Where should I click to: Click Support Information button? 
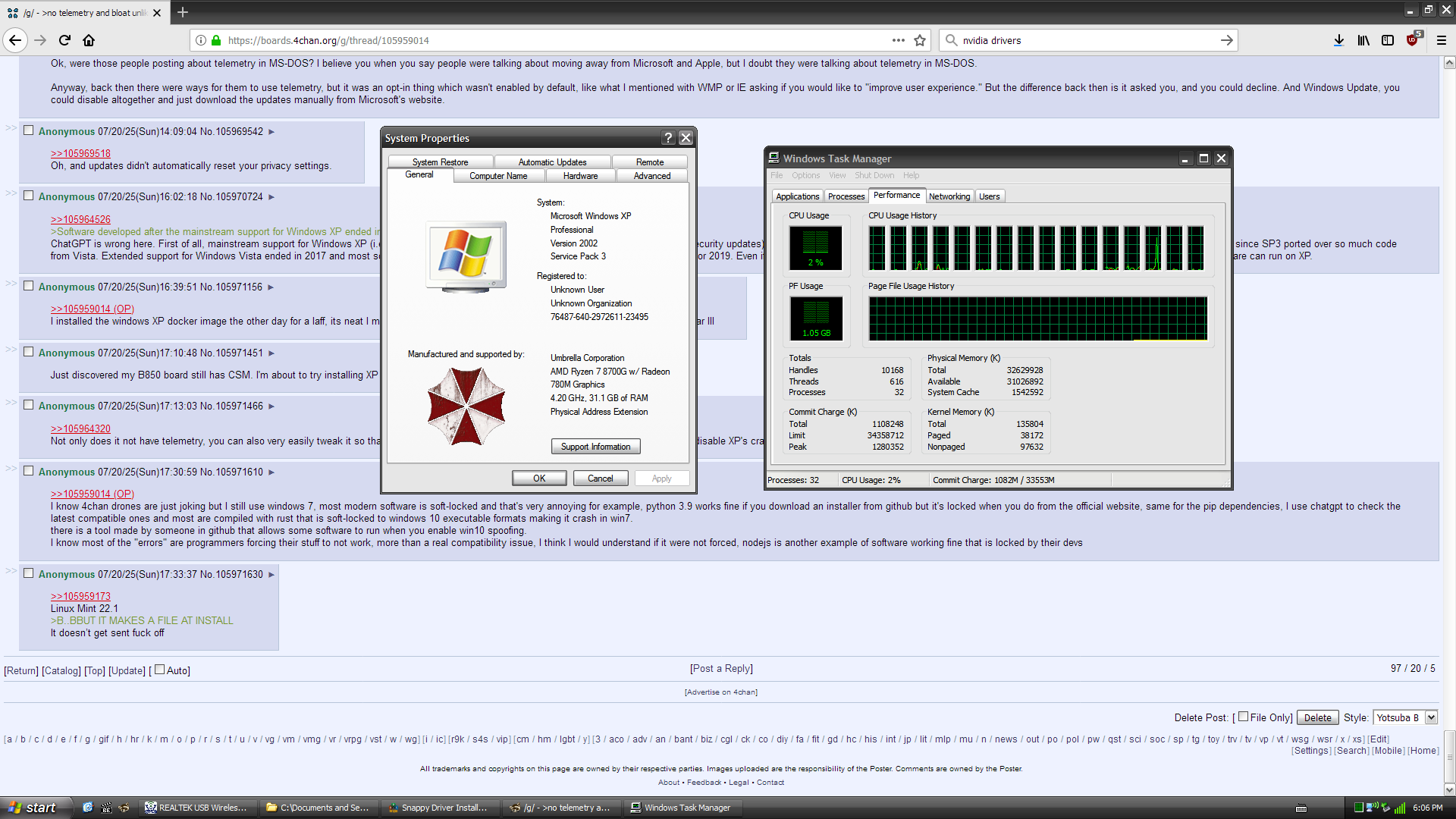pos(595,447)
